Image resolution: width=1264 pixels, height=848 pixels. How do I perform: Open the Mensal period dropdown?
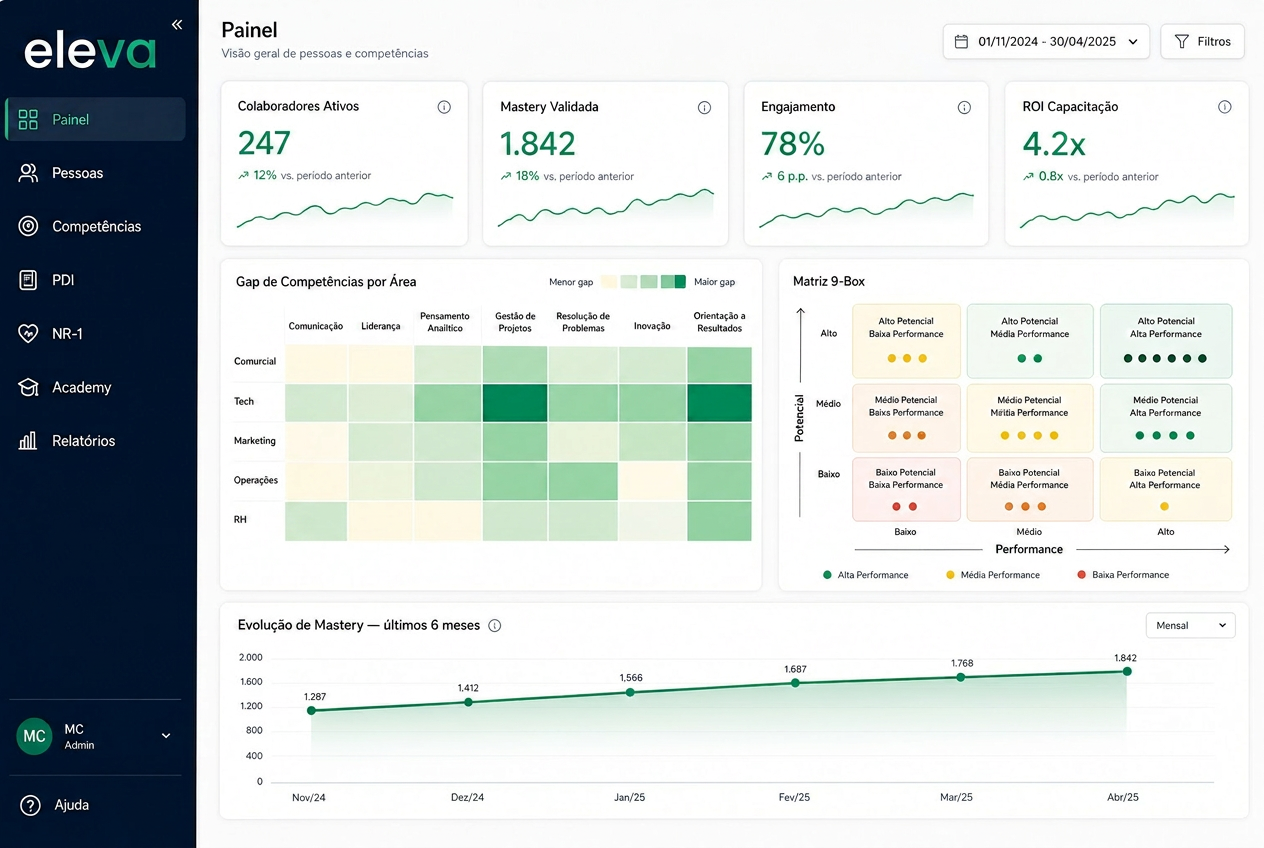point(1190,625)
